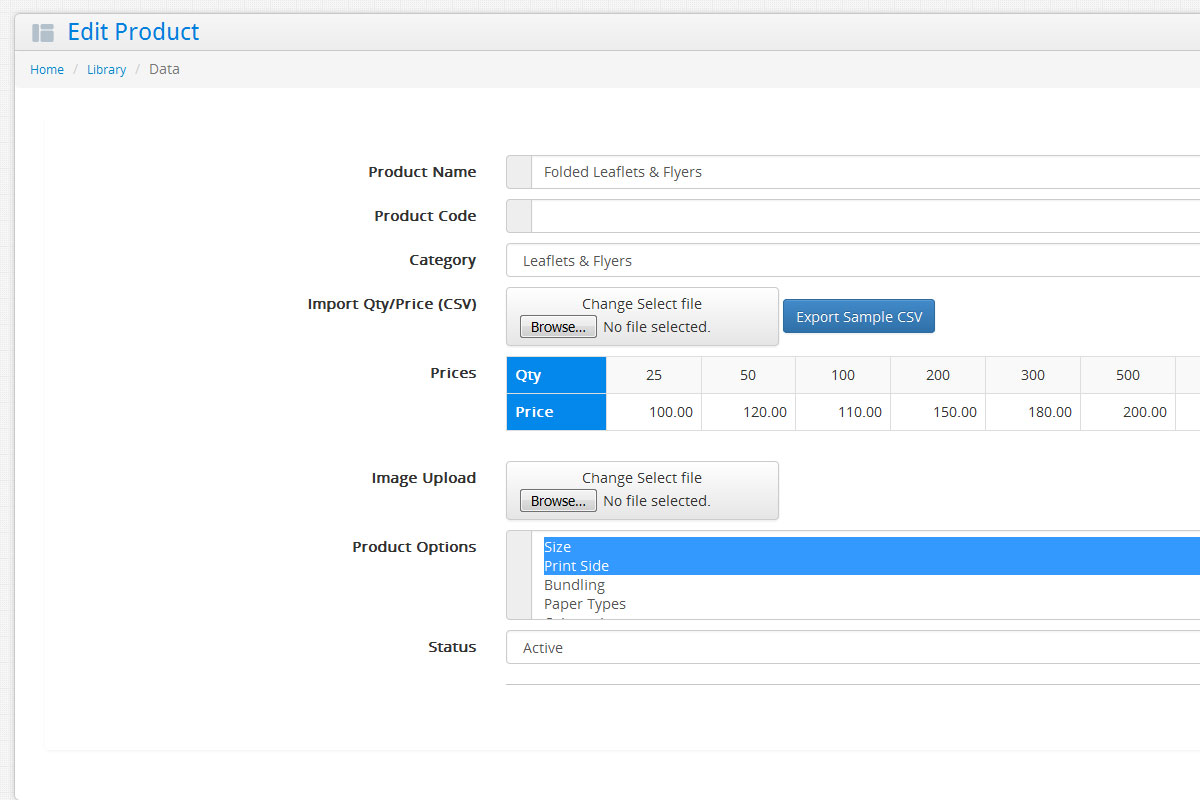Click the quantity 300 column cell
This screenshot has height=800, width=1200.
coord(1033,375)
